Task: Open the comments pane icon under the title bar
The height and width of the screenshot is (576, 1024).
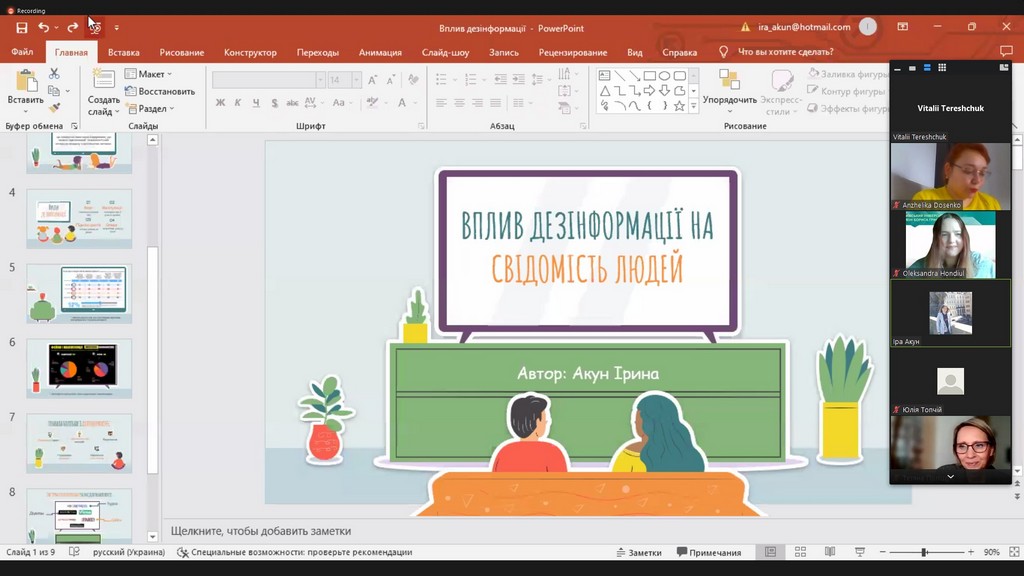Action: click(1006, 51)
